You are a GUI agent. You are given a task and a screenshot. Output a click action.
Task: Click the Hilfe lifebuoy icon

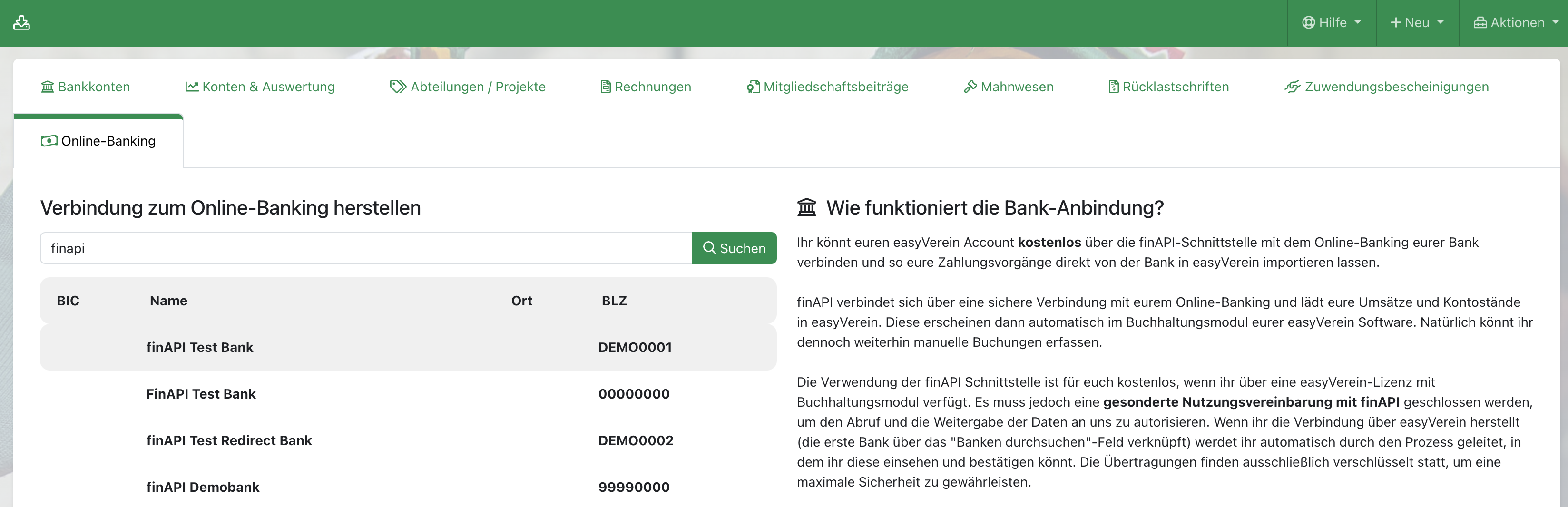point(1308,22)
